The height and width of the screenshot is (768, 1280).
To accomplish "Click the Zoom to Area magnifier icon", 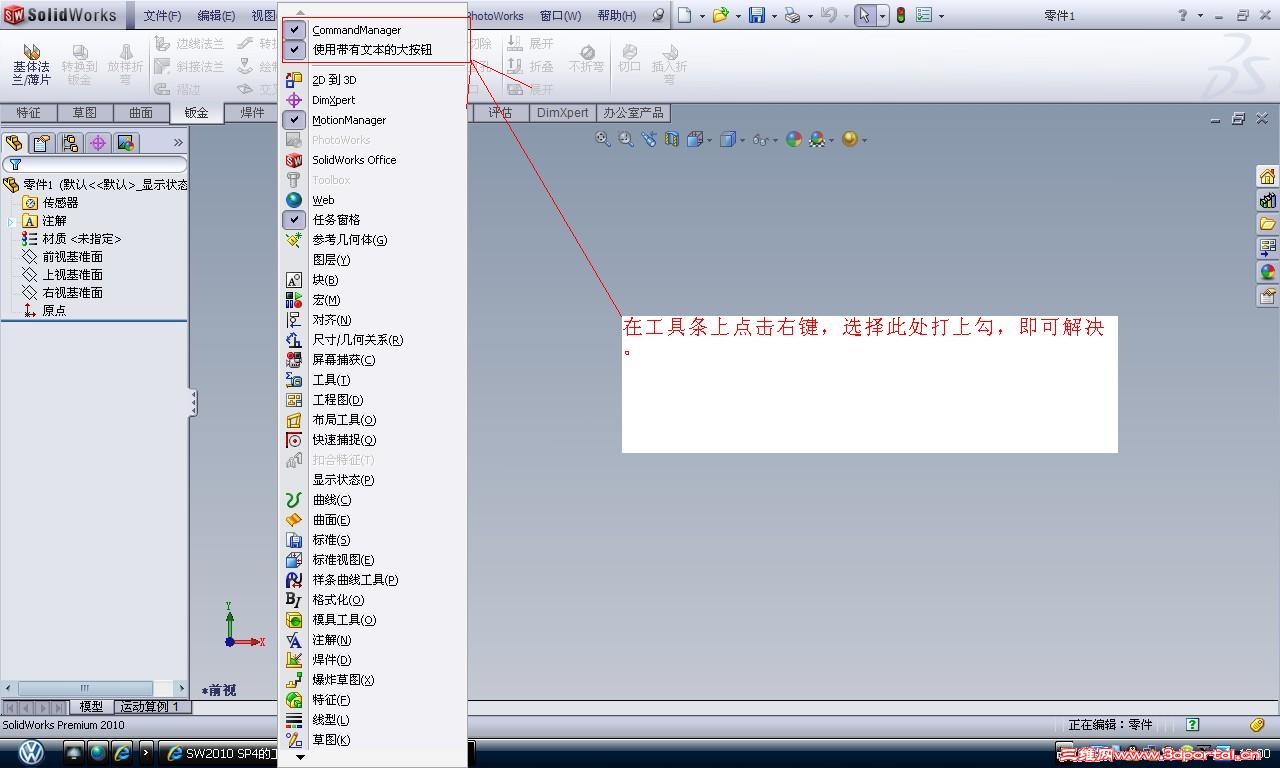I will click(x=626, y=140).
